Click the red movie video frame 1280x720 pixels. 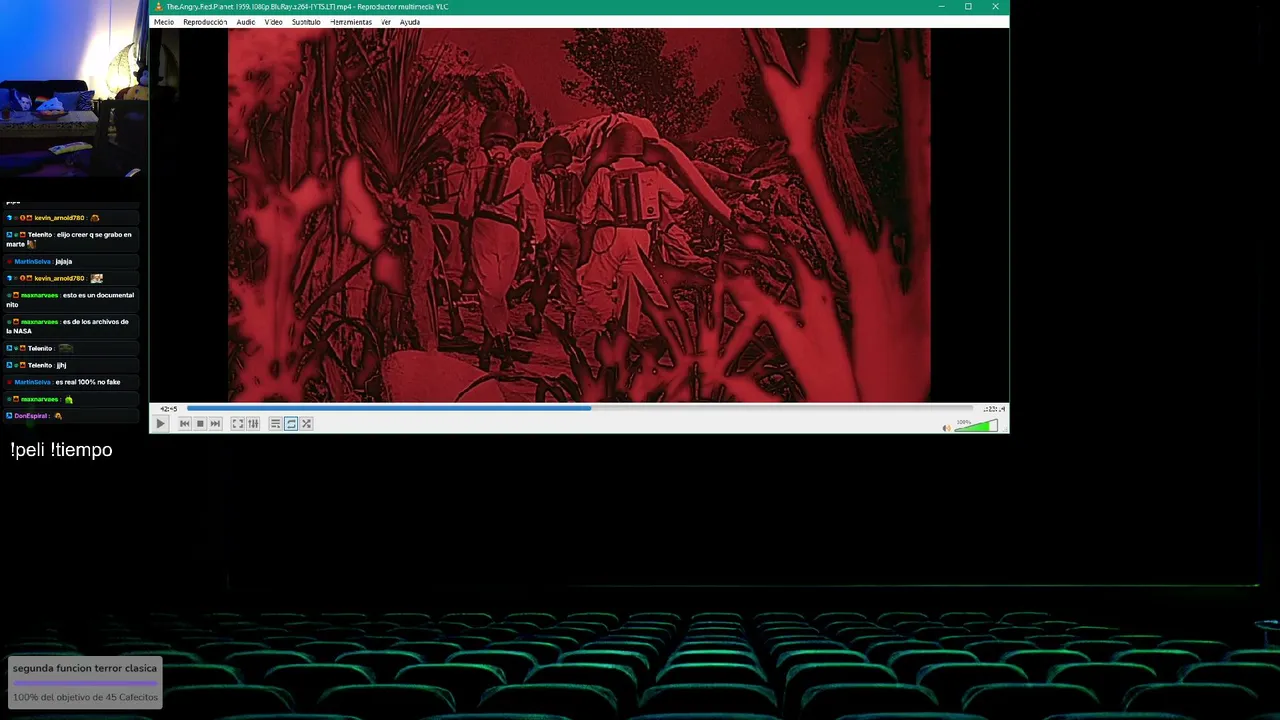[579, 215]
